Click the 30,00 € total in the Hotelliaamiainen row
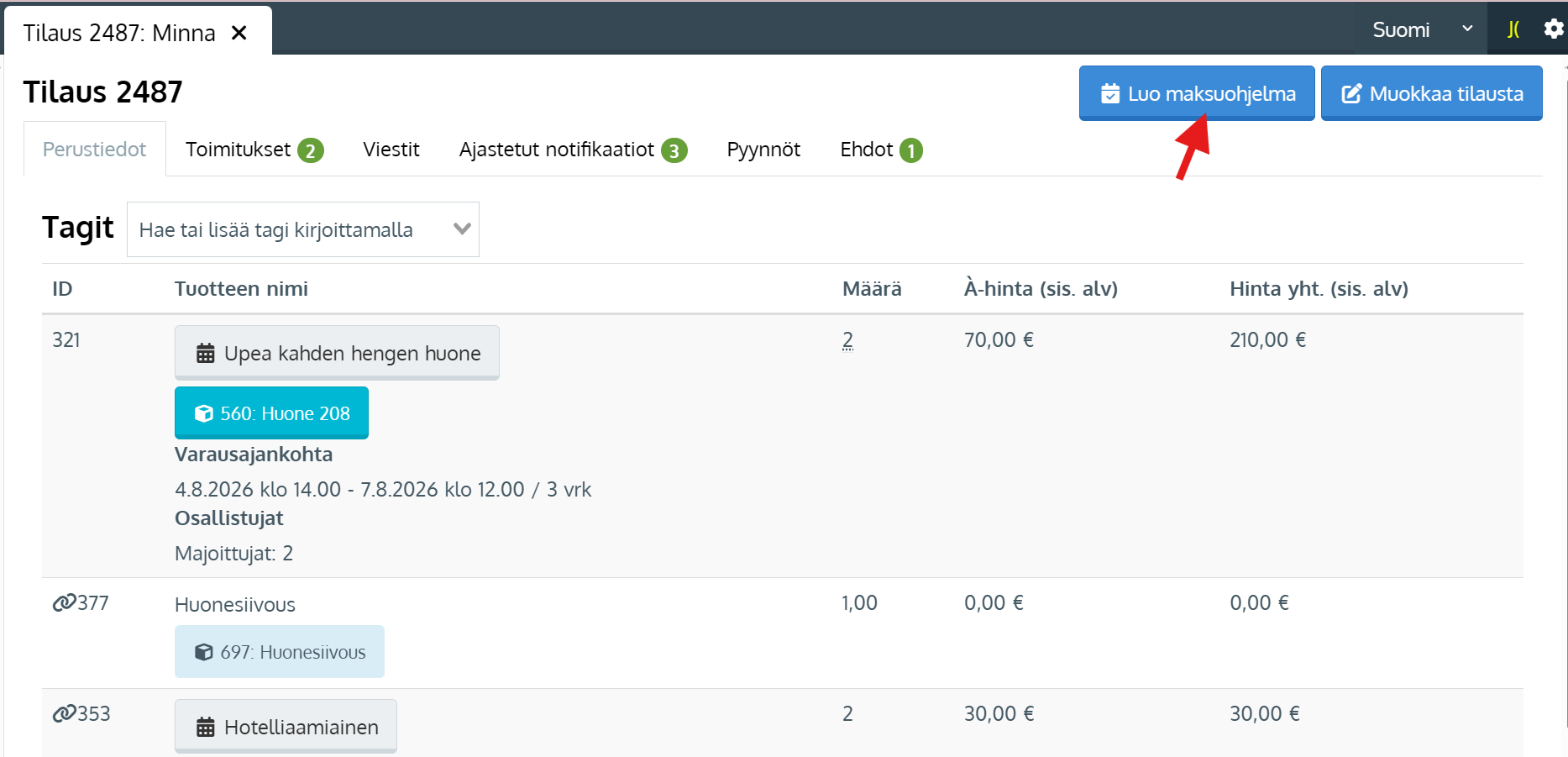 tap(1265, 713)
